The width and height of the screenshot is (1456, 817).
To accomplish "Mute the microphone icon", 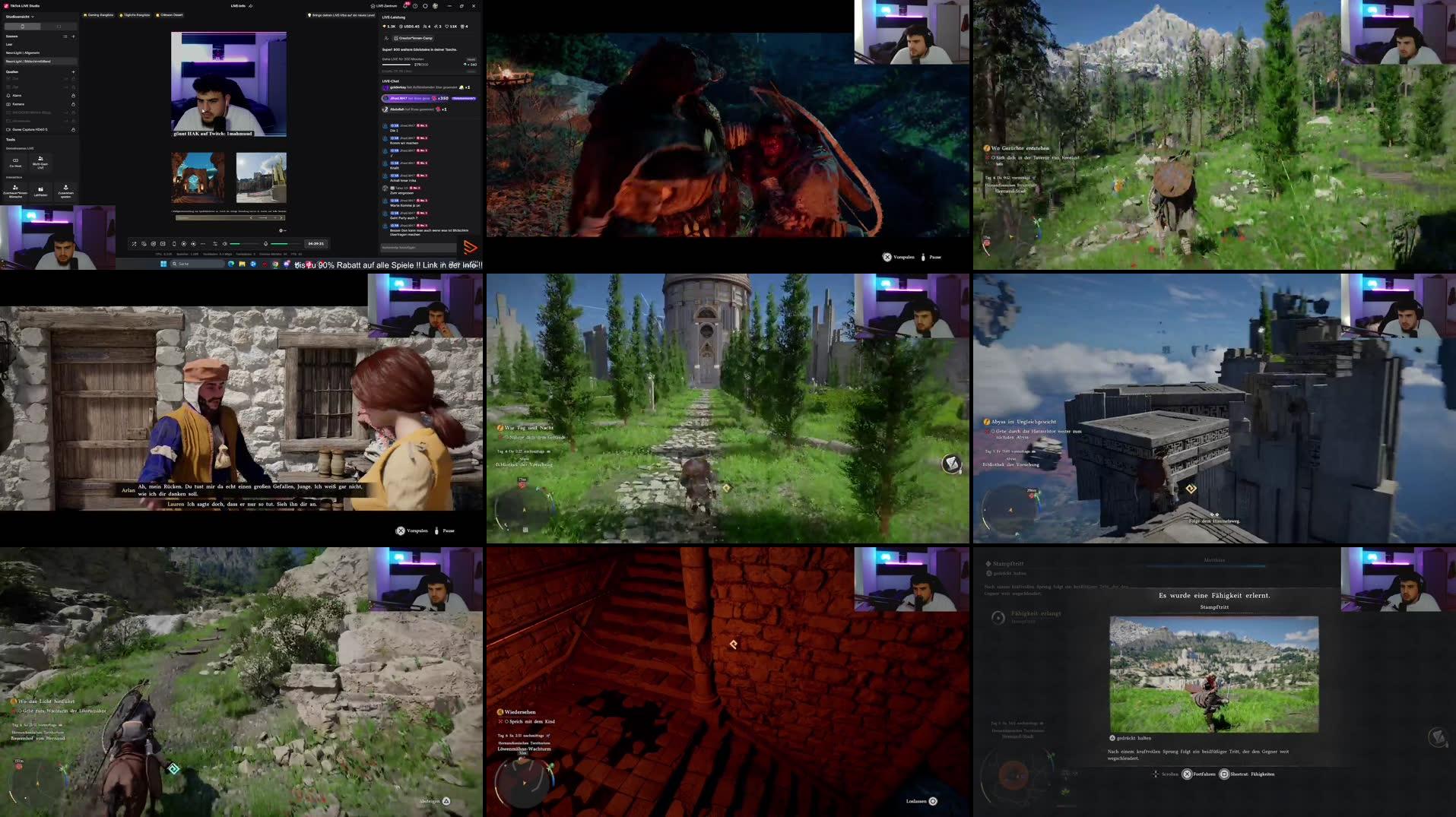I will tap(265, 244).
